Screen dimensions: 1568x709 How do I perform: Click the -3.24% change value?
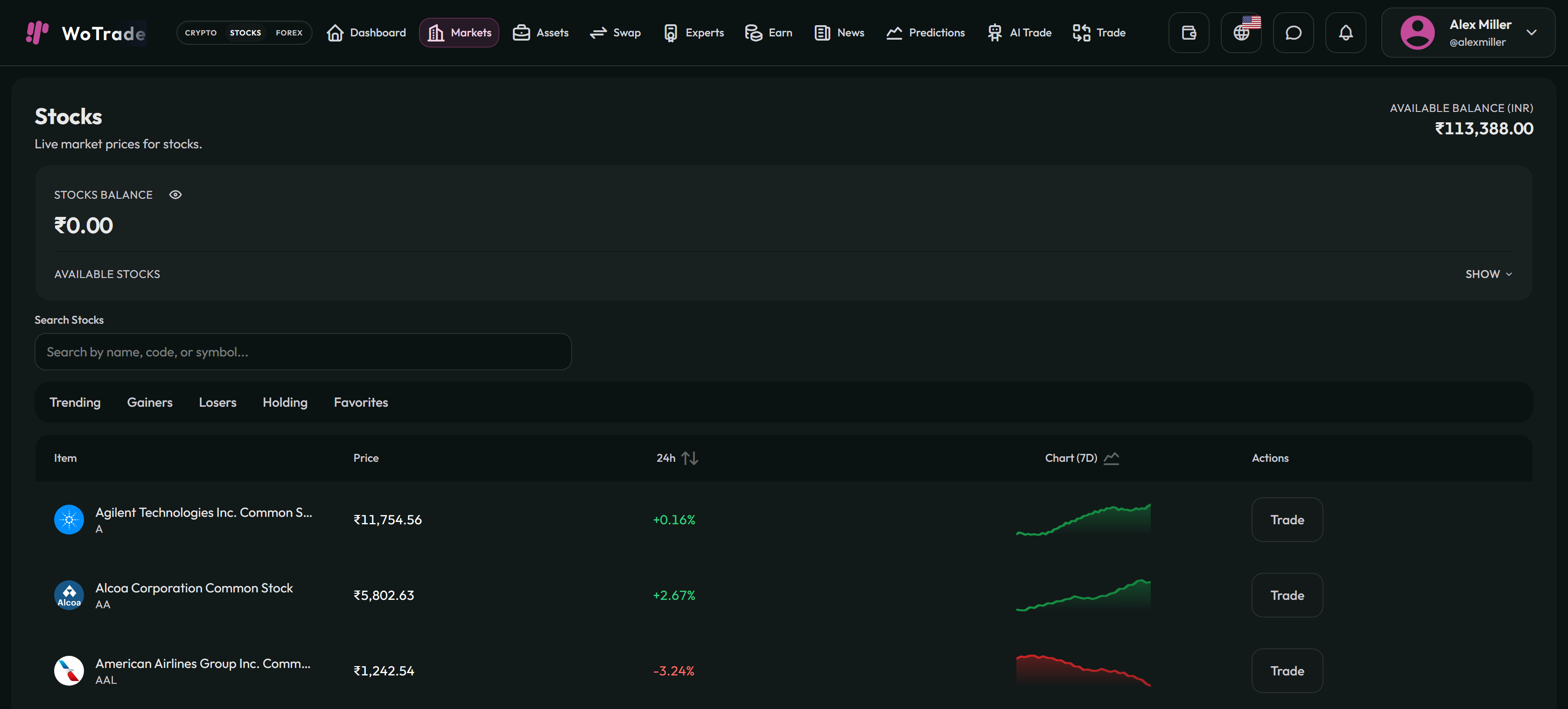[674, 671]
